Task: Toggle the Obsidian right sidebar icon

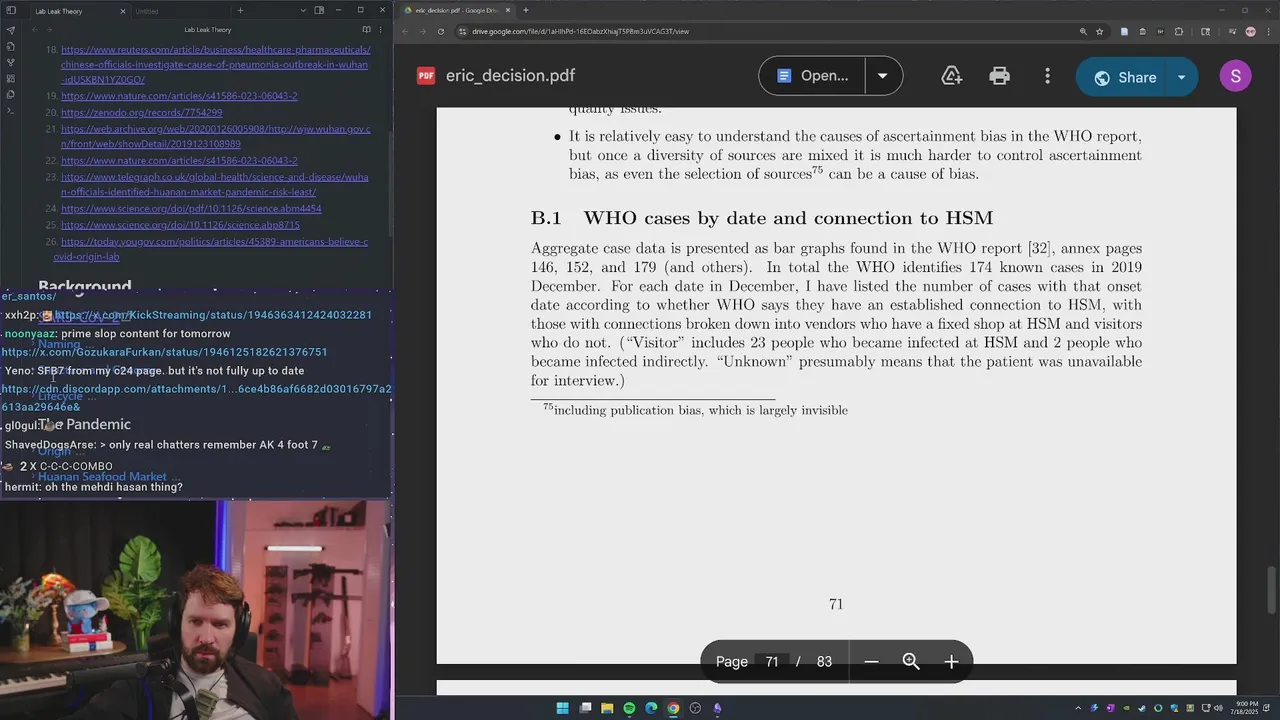Action: point(319,11)
